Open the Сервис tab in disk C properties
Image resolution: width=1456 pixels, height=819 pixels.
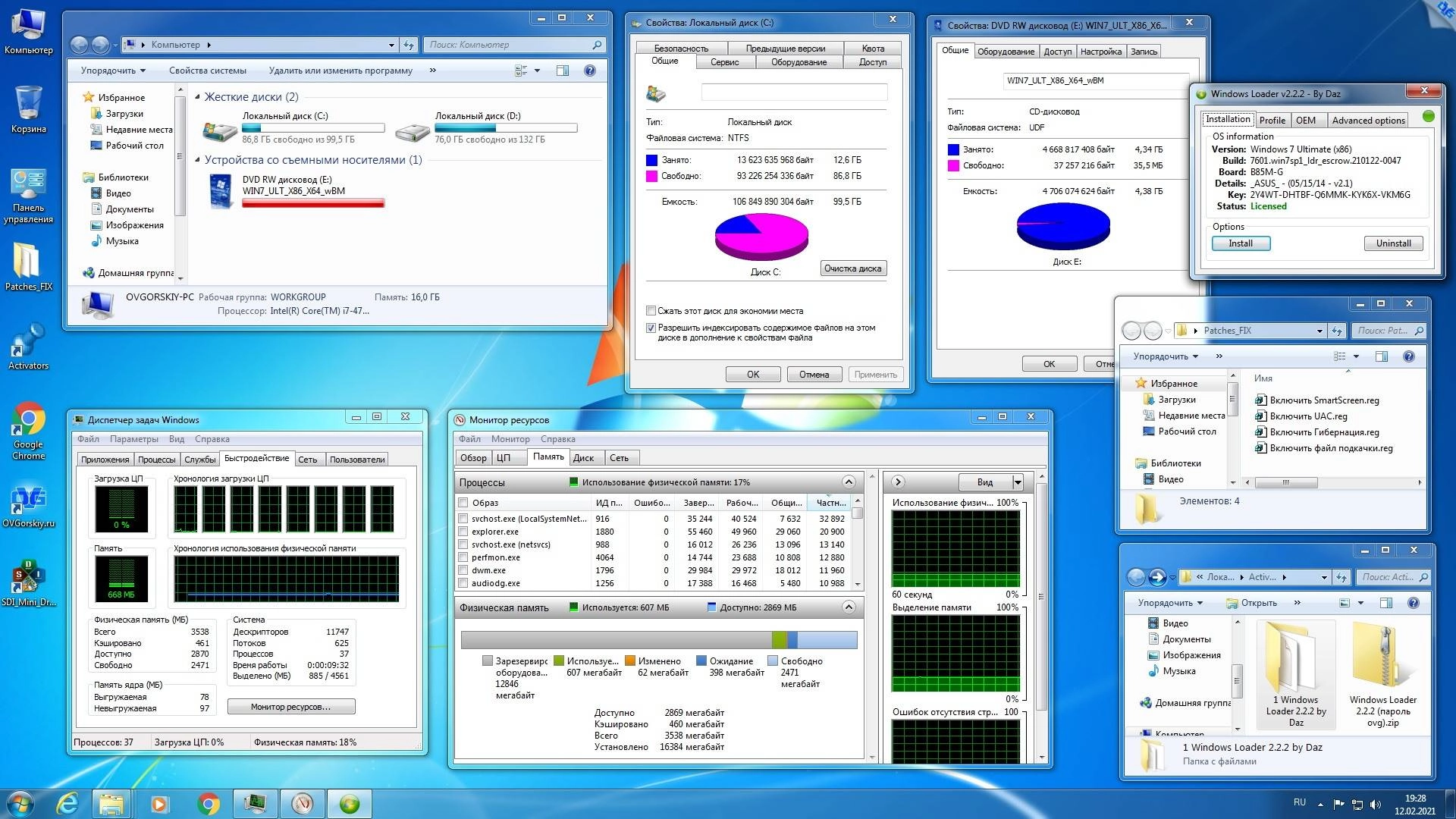[724, 62]
